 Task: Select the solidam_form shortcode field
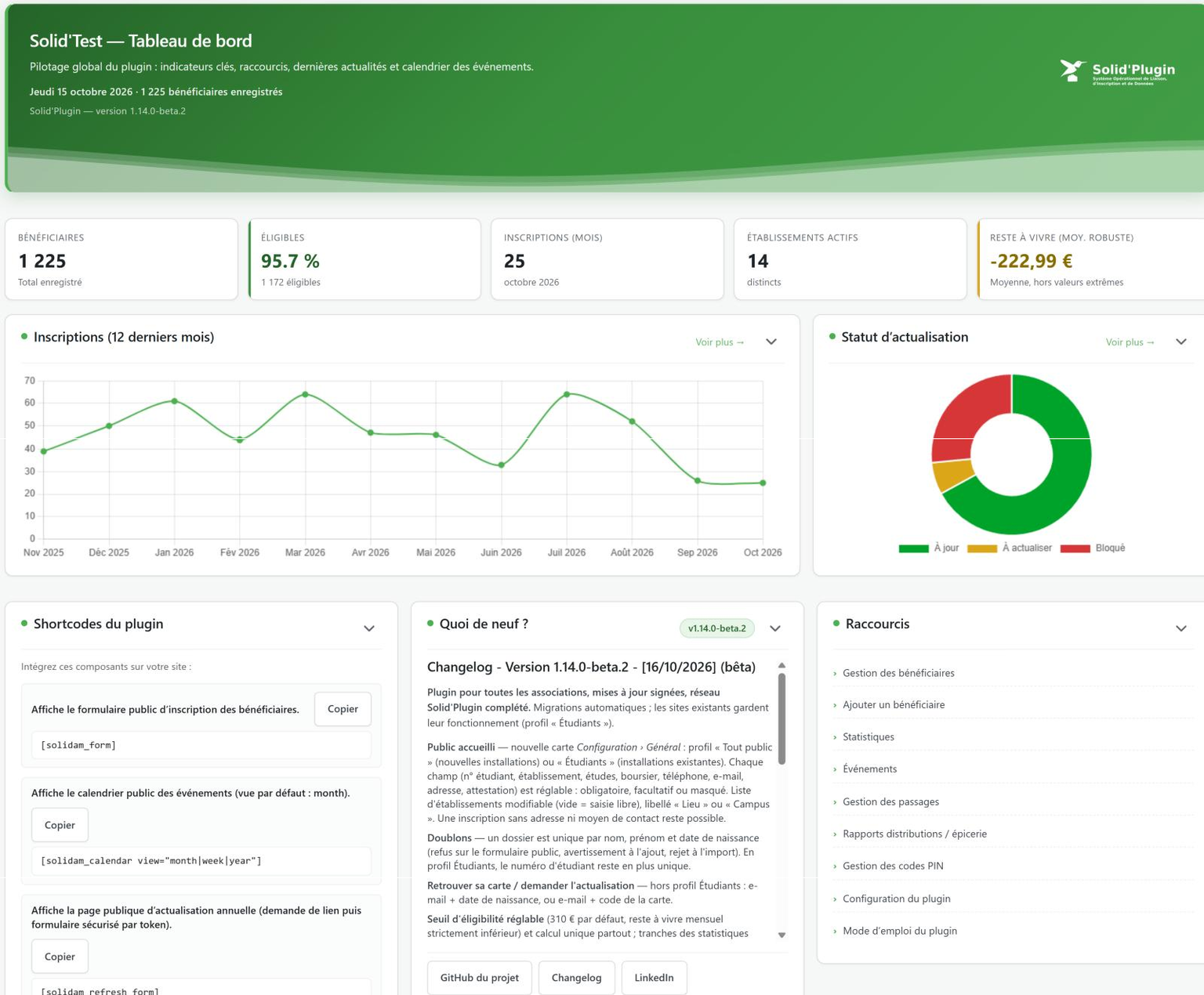pos(201,745)
